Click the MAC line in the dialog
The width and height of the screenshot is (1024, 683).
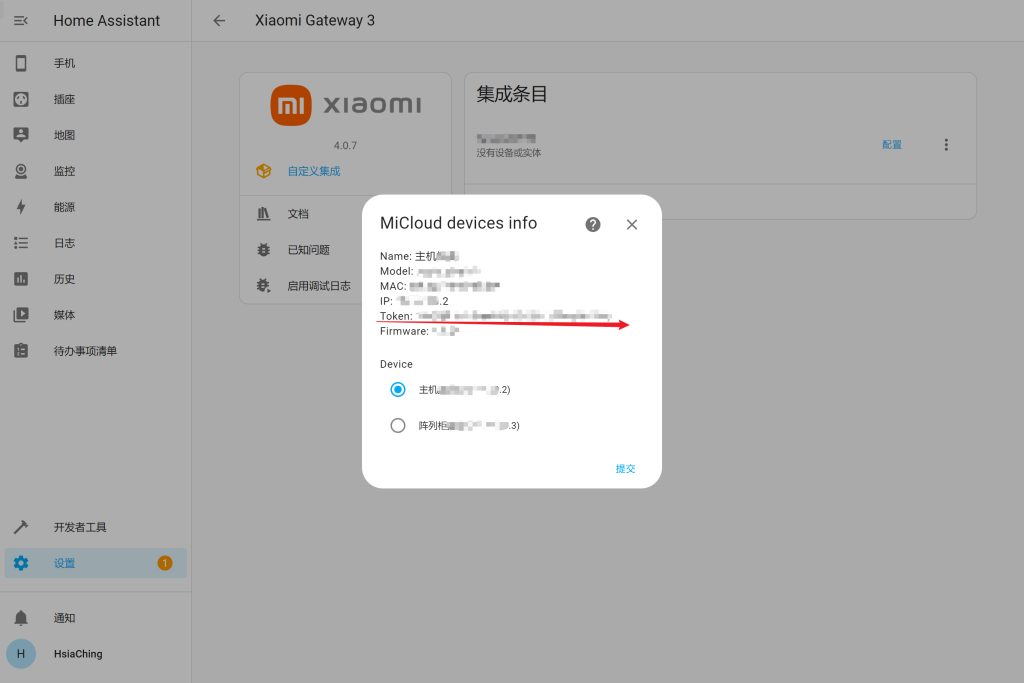pyautogui.click(x=440, y=286)
